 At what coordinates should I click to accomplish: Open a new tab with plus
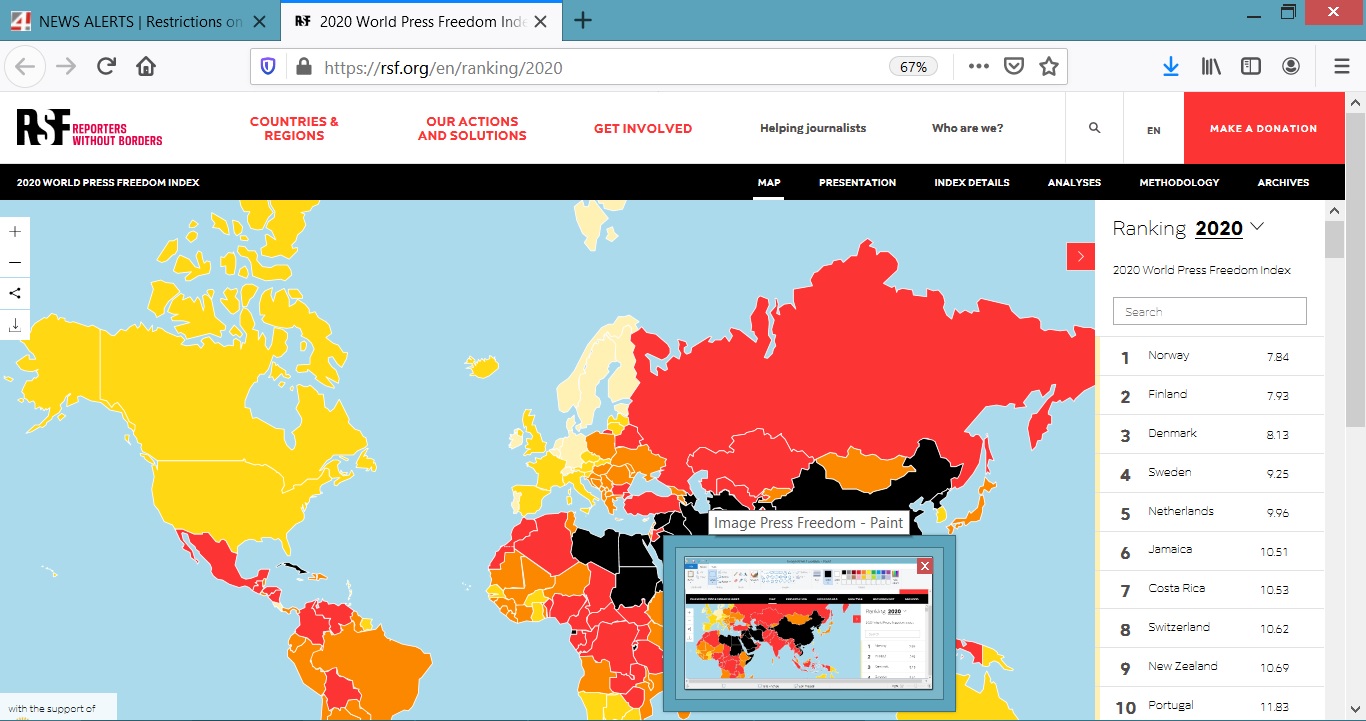coord(583,20)
